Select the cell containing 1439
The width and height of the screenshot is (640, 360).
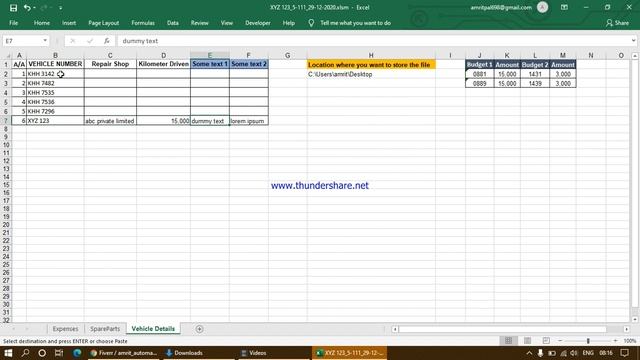(535, 83)
